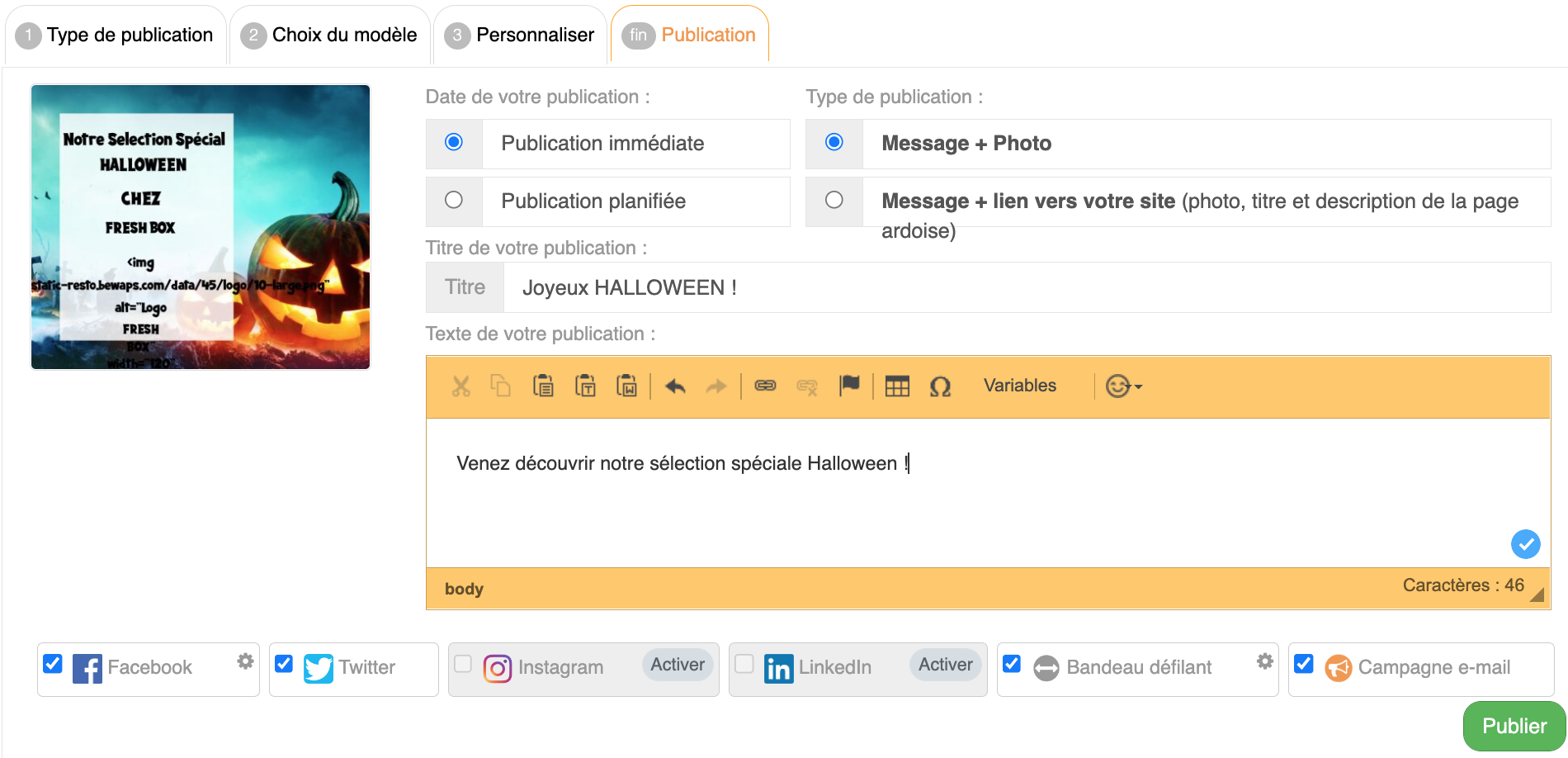This screenshot has width=1568, height=758.
Task: Open Bandeau défilant settings gear icon
Action: (x=1264, y=661)
